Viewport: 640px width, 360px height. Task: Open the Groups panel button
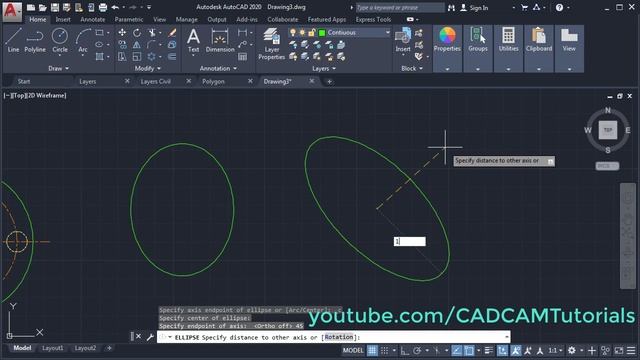point(478,48)
